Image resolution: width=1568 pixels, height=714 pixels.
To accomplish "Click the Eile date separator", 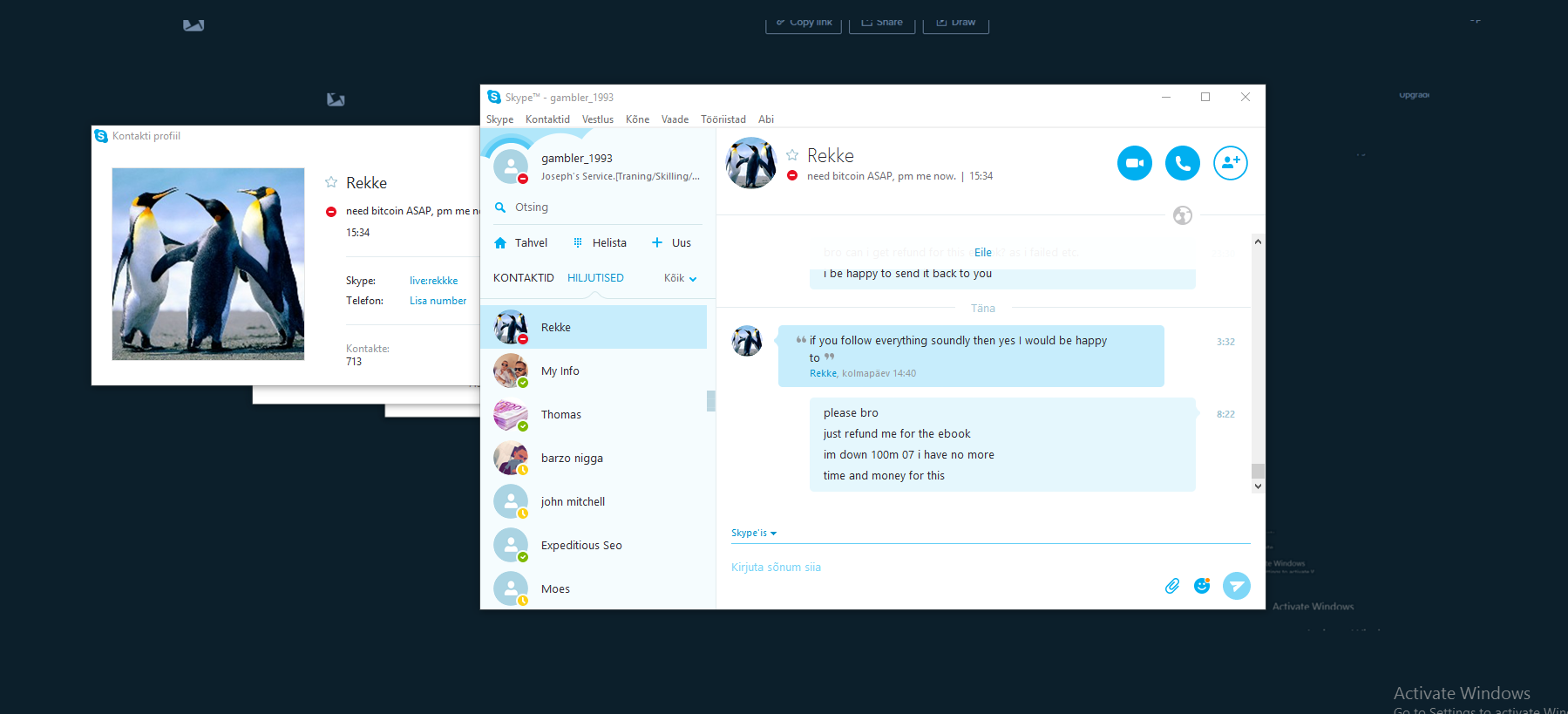I will pyautogui.click(x=983, y=253).
